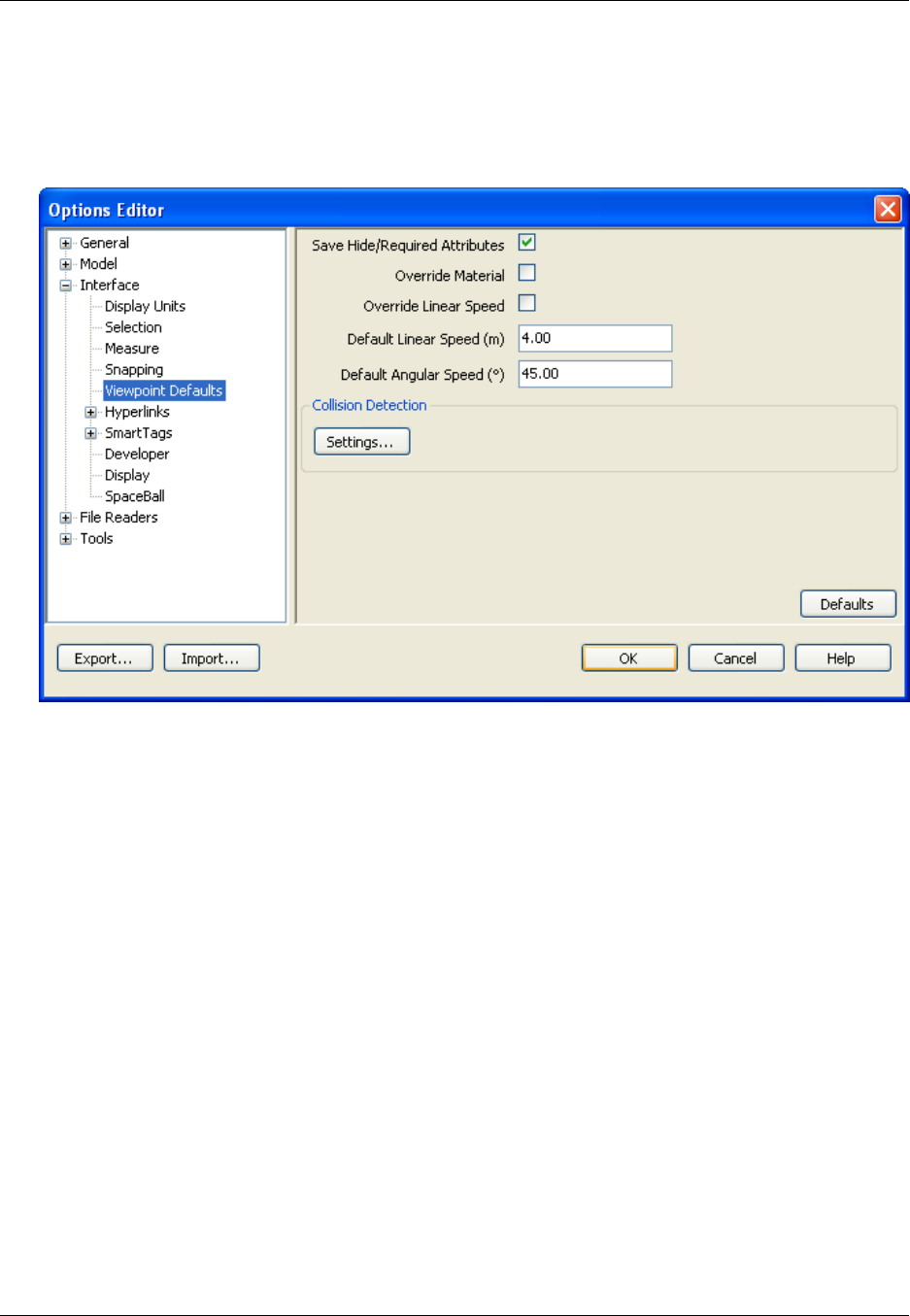
Task: Click the Defaults button
Action: (848, 604)
